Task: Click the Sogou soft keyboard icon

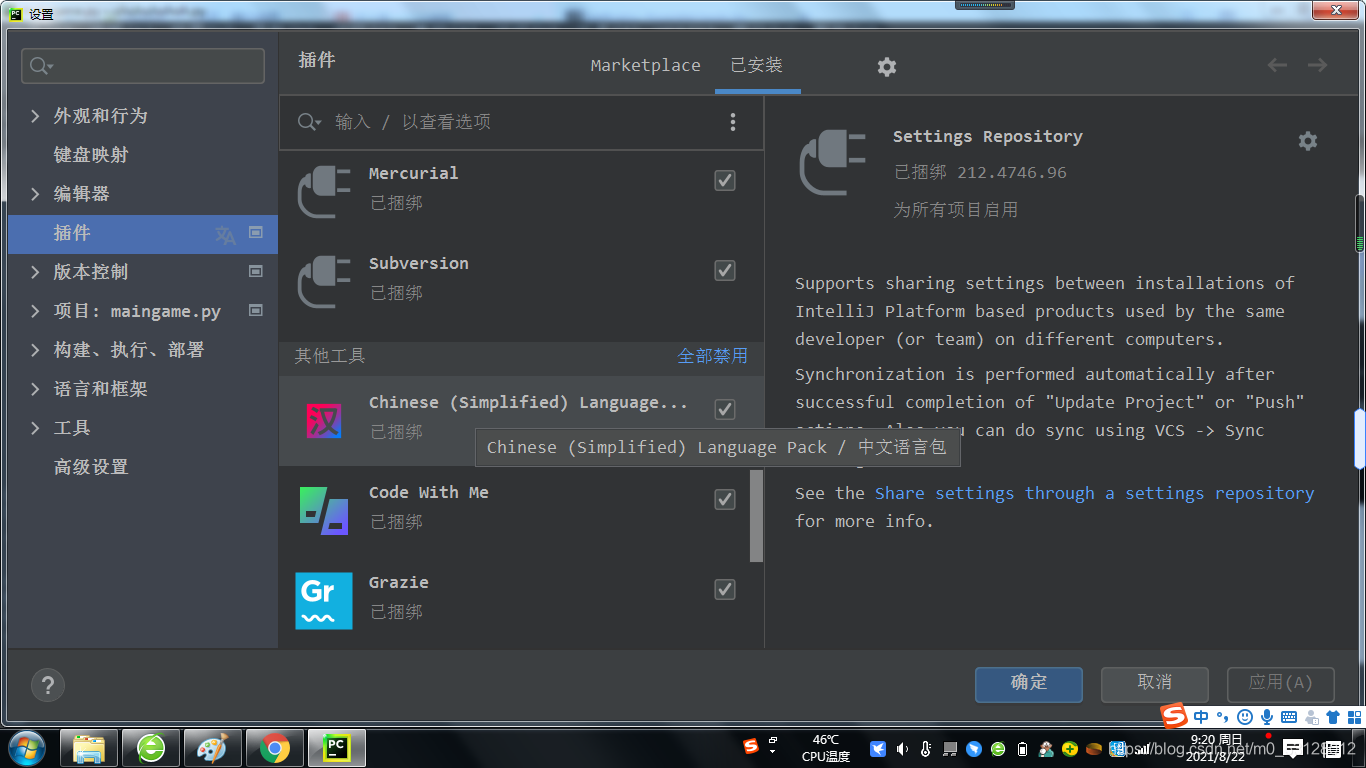Action: 1289,717
